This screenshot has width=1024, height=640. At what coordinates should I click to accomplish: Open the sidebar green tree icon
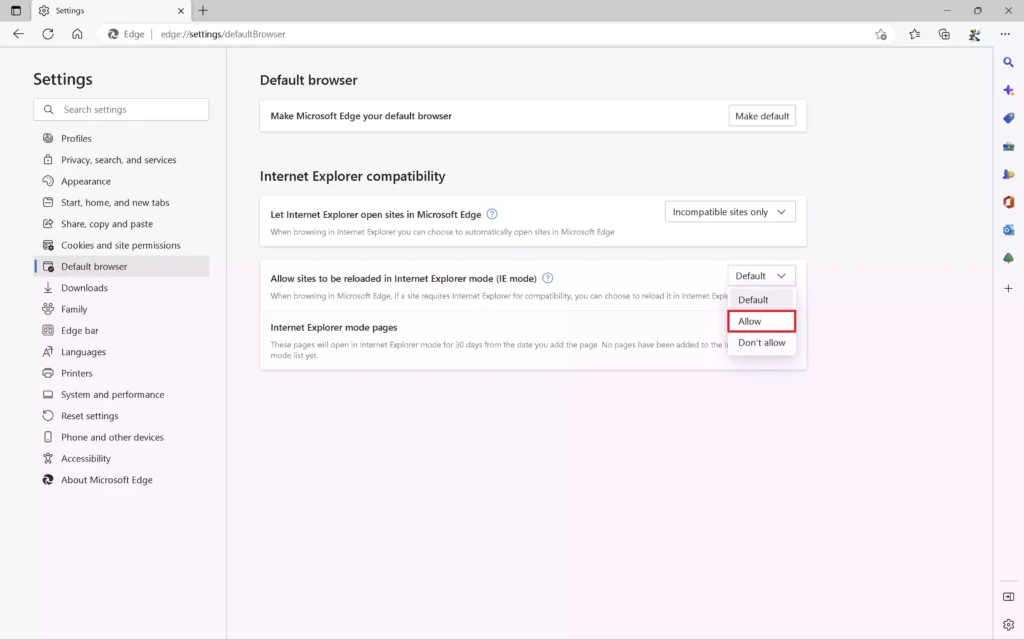point(1008,258)
